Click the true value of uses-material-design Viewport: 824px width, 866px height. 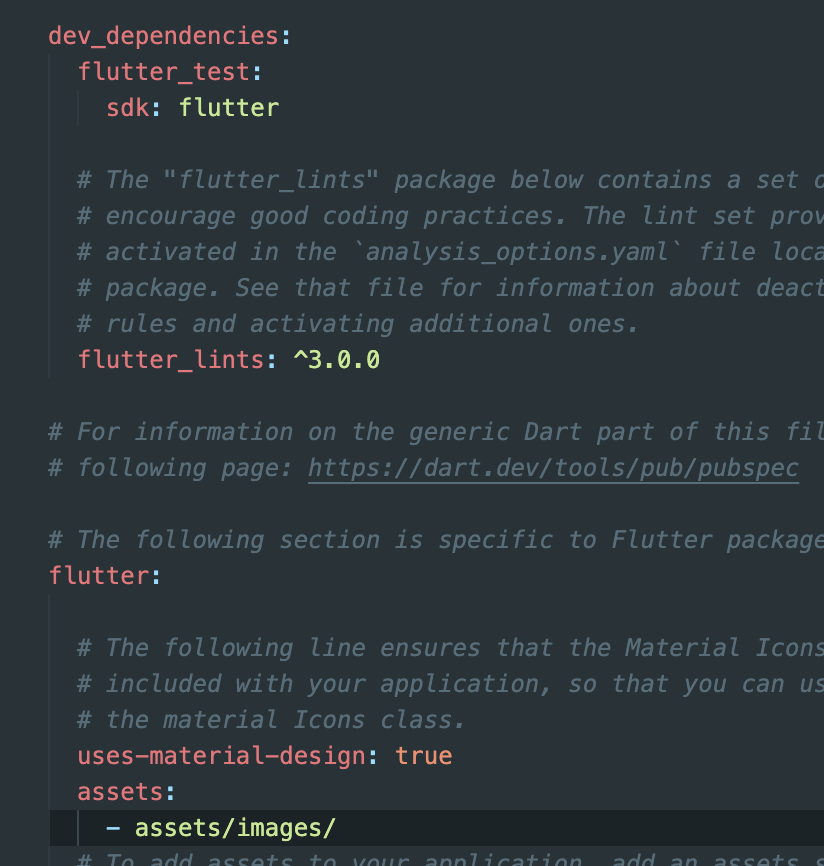[x=424, y=756]
